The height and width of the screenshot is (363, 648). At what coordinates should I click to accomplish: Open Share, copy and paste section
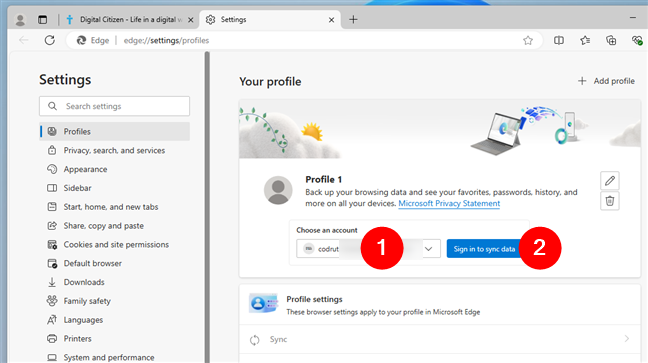pos(114,226)
